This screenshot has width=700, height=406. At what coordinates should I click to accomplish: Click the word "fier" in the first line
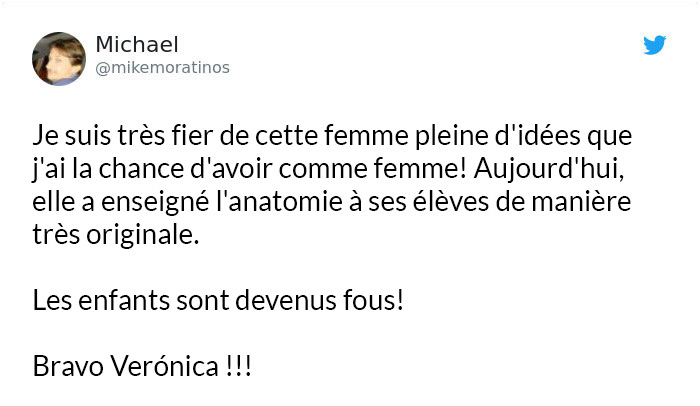click(192, 135)
